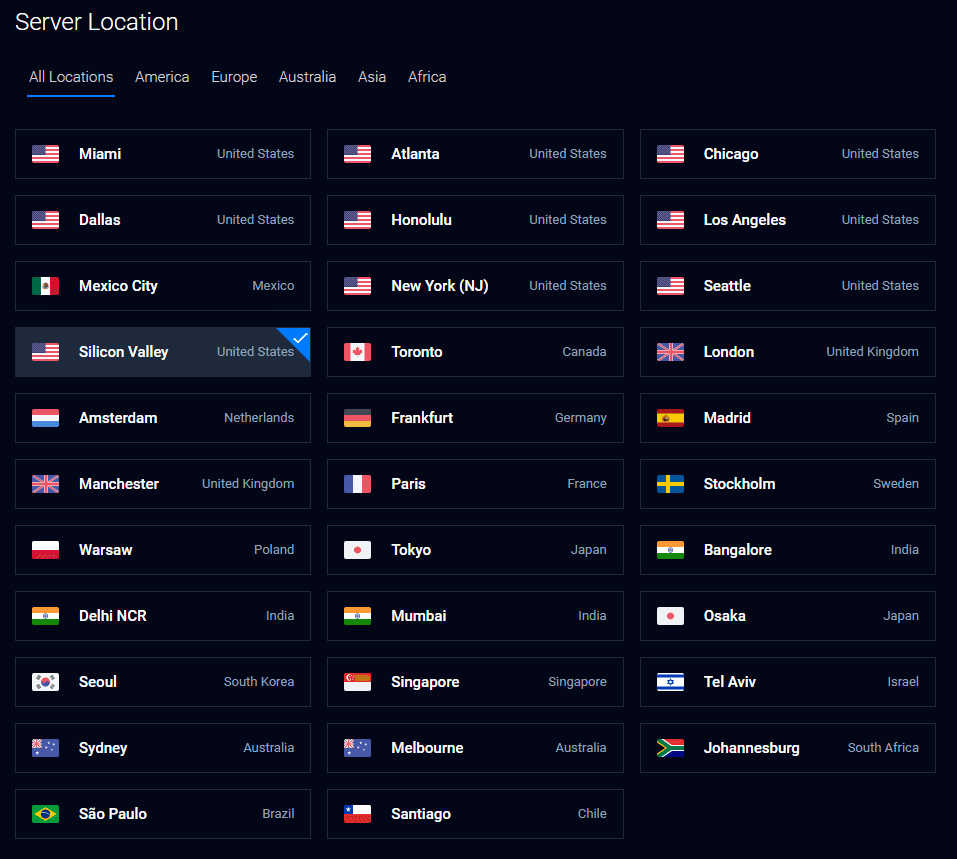The width and height of the screenshot is (957, 859).
Task: Switch to the Europe tab
Action: click(234, 77)
